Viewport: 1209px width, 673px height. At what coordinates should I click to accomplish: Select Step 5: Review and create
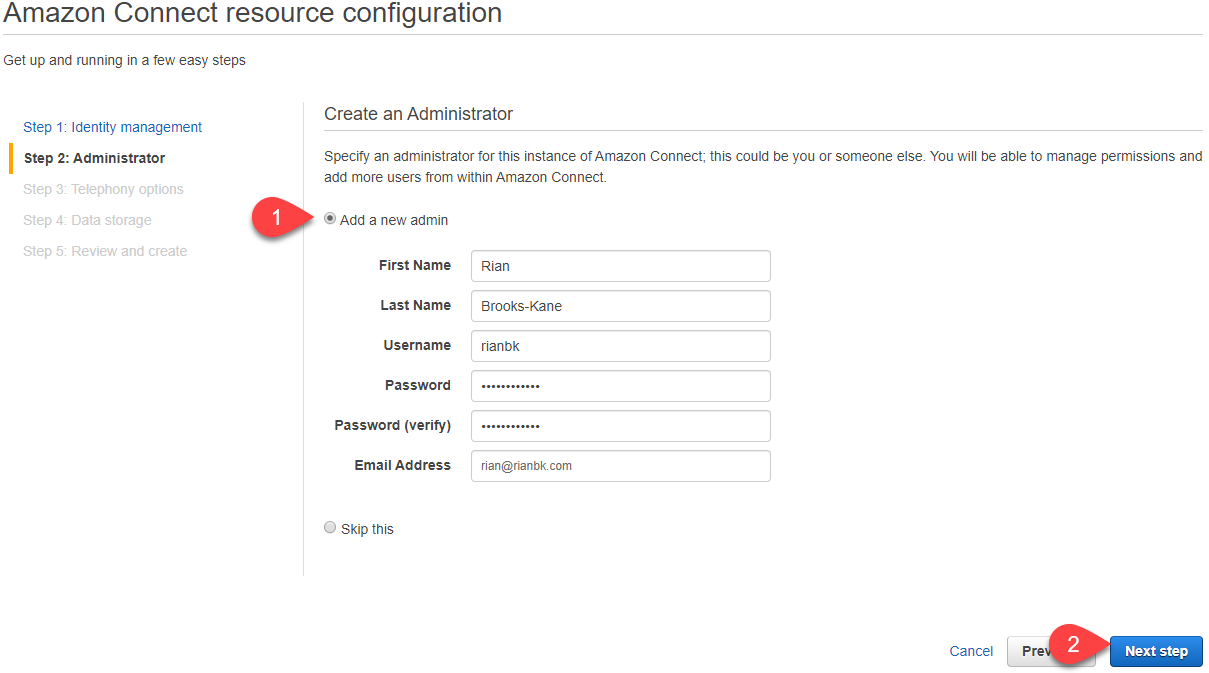pos(105,251)
